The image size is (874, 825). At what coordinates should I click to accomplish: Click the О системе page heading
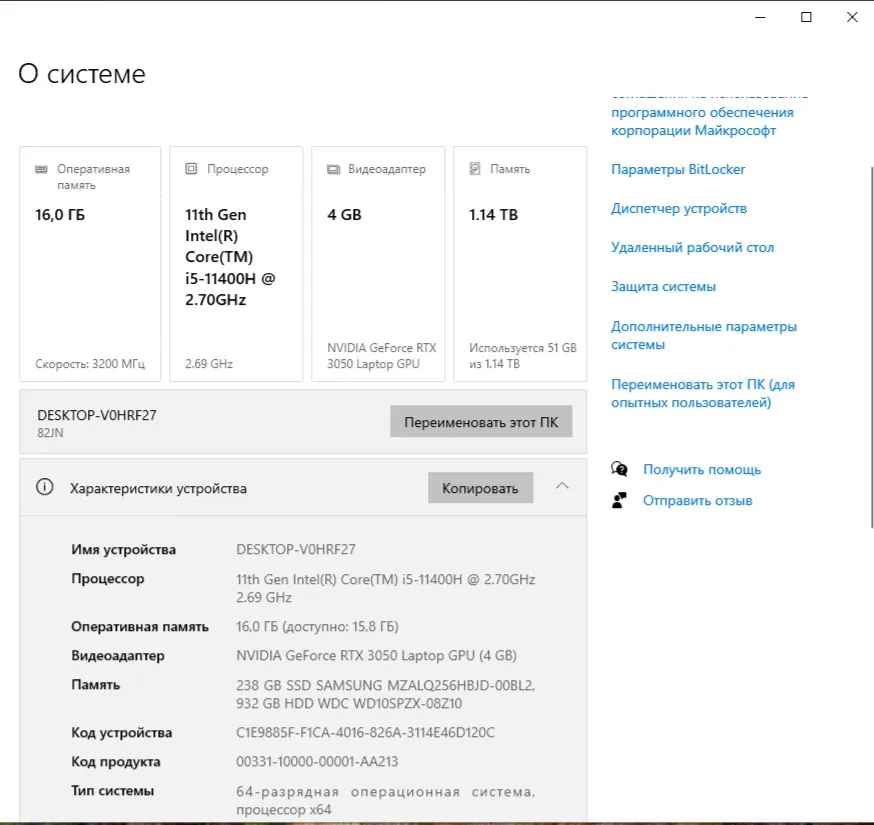82,73
